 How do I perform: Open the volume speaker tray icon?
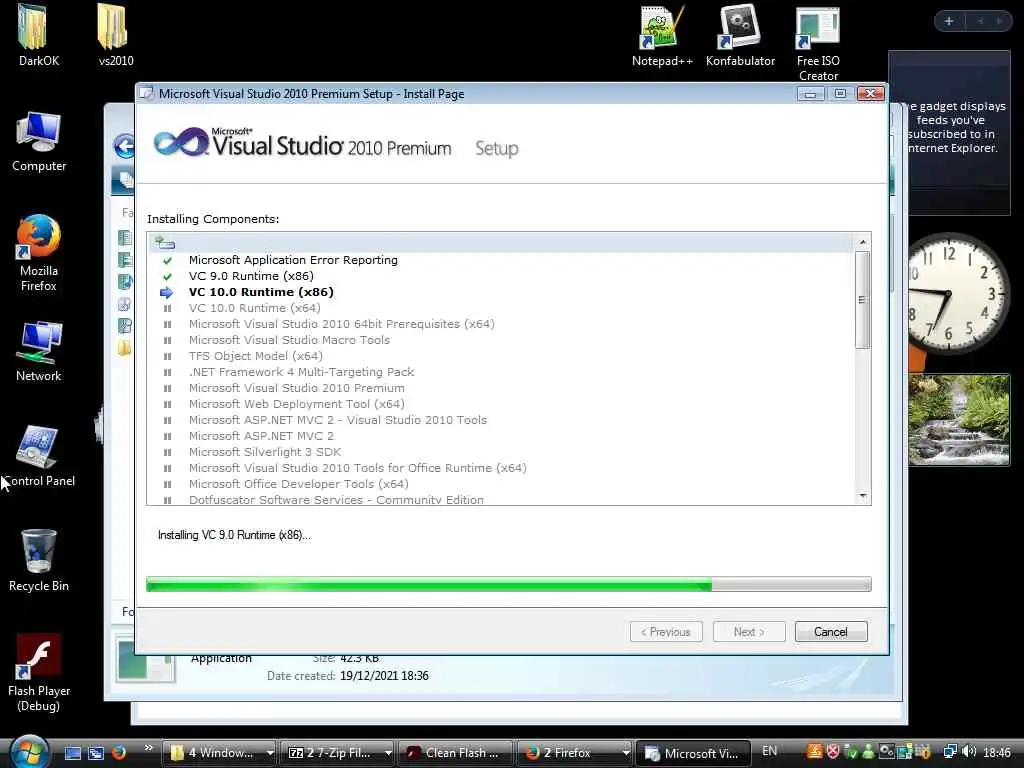coord(969,752)
